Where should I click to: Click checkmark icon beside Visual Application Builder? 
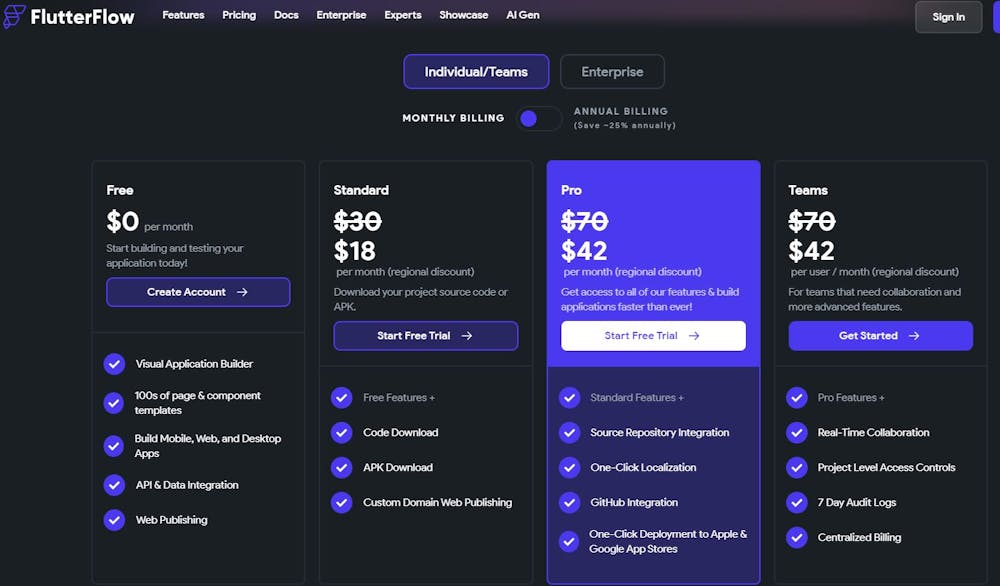[x=114, y=364]
